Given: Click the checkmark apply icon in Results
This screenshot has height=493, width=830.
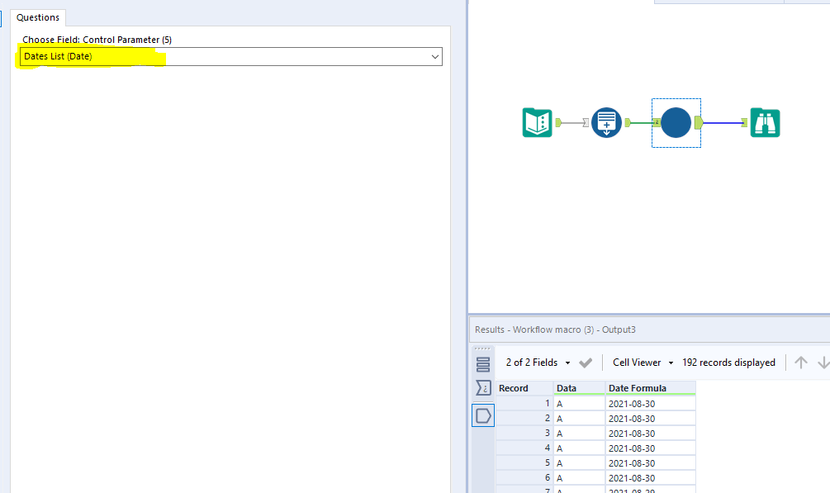Looking at the screenshot, I should pos(585,363).
